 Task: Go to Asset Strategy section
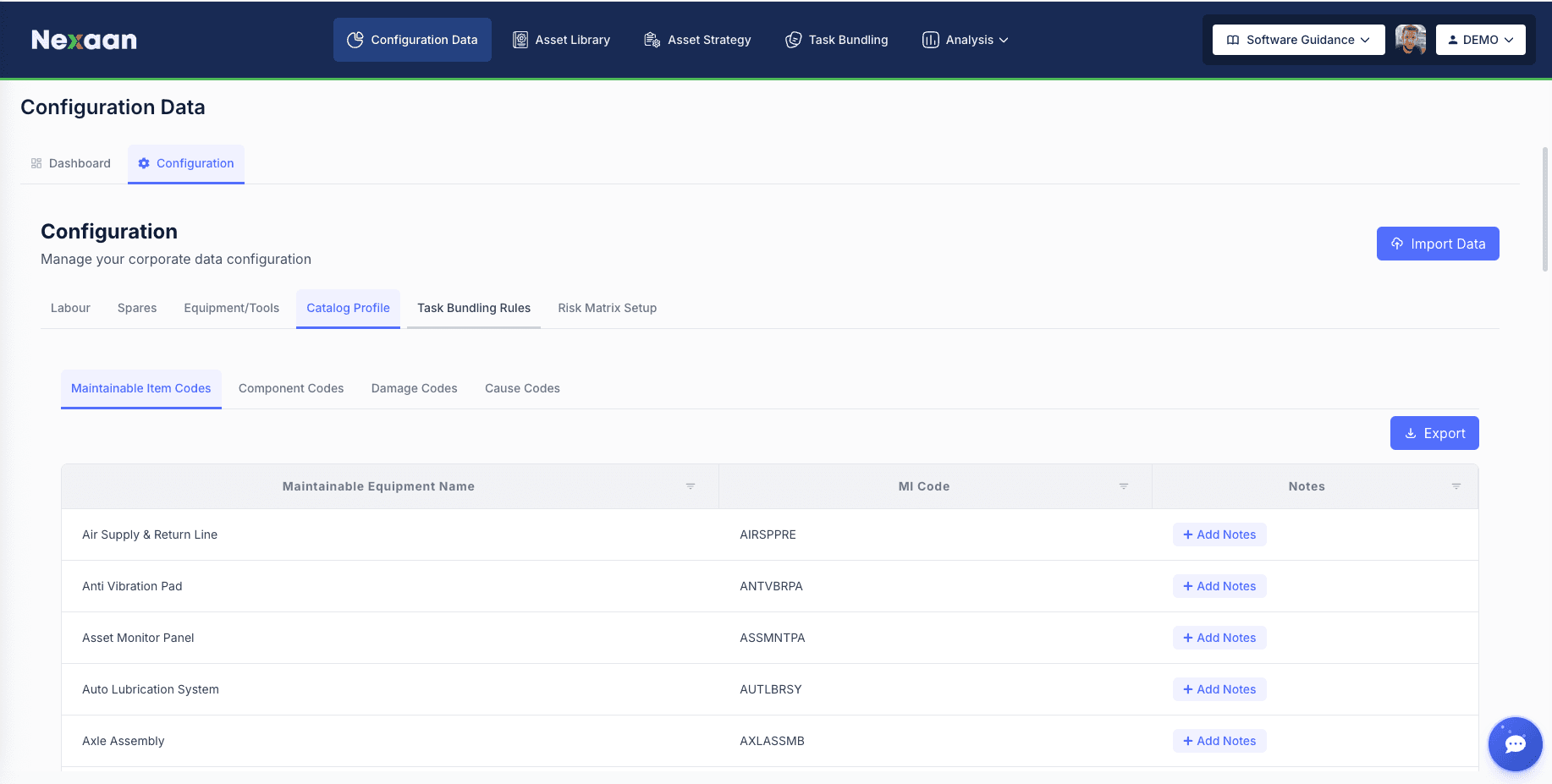coord(697,40)
